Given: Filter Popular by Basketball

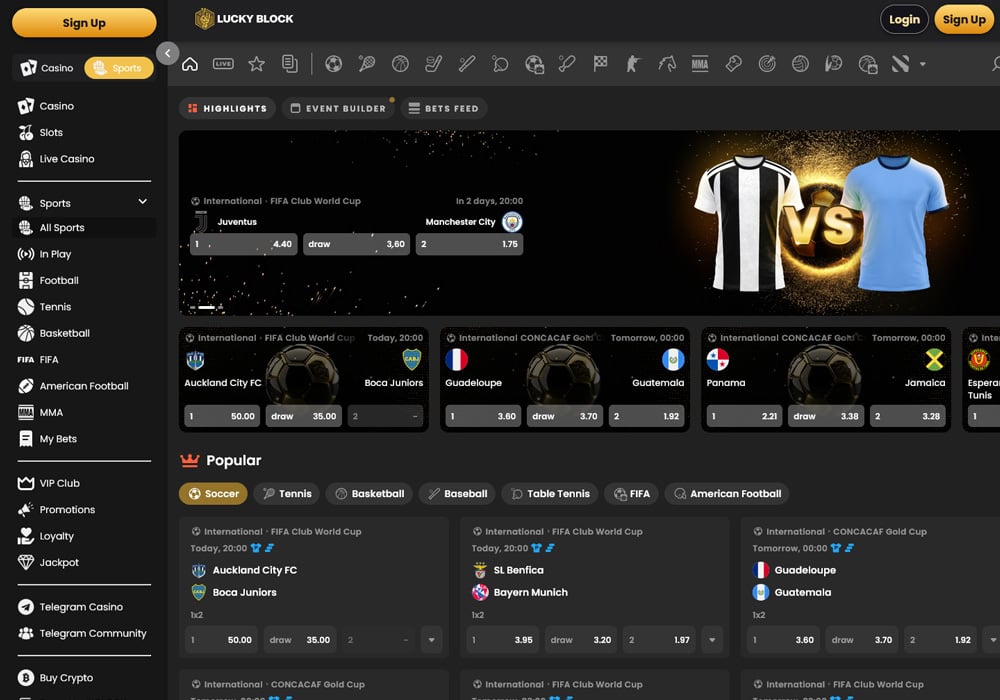Looking at the screenshot, I should (x=369, y=493).
